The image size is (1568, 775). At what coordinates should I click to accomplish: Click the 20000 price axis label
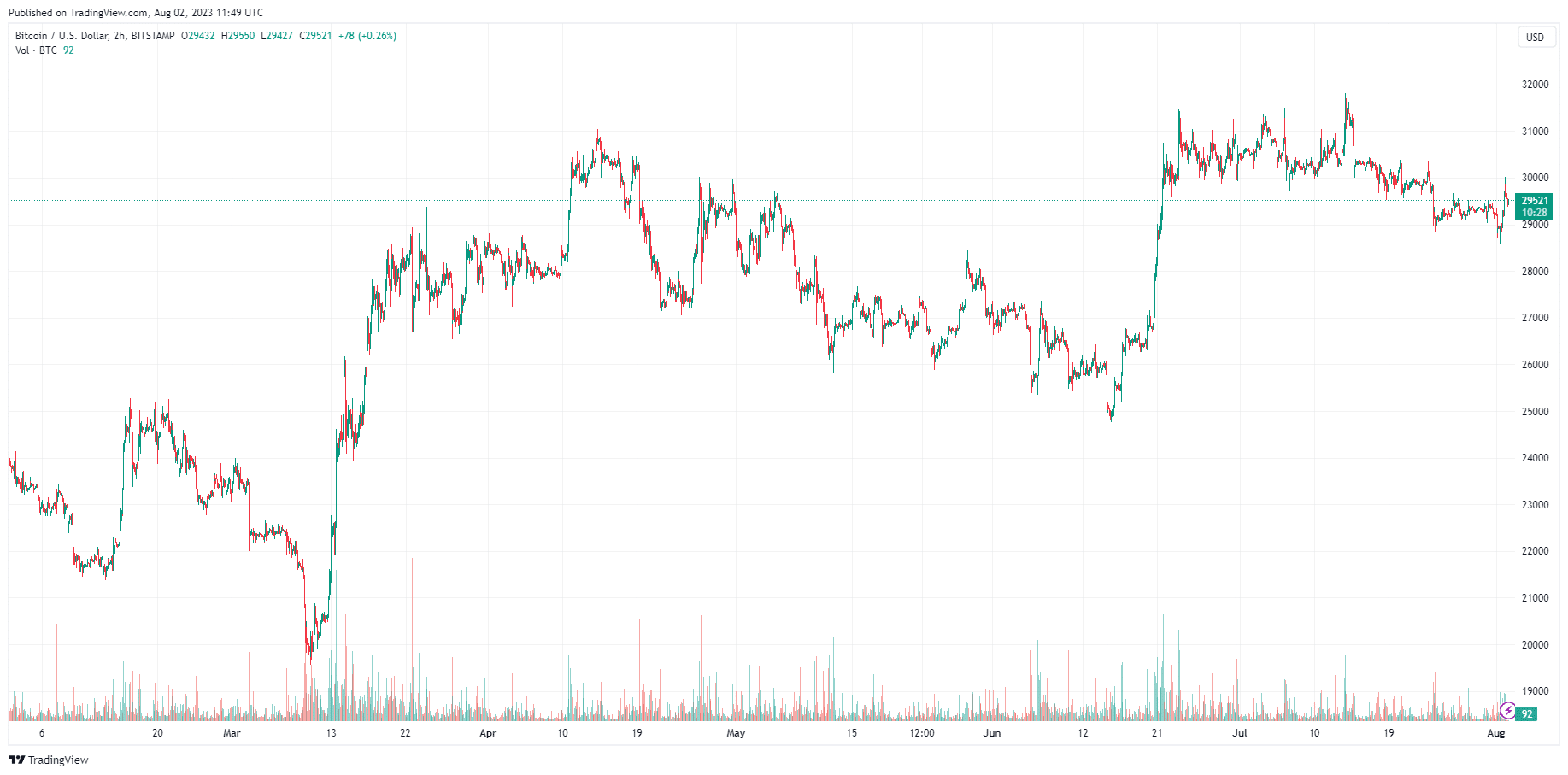(1535, 645)
